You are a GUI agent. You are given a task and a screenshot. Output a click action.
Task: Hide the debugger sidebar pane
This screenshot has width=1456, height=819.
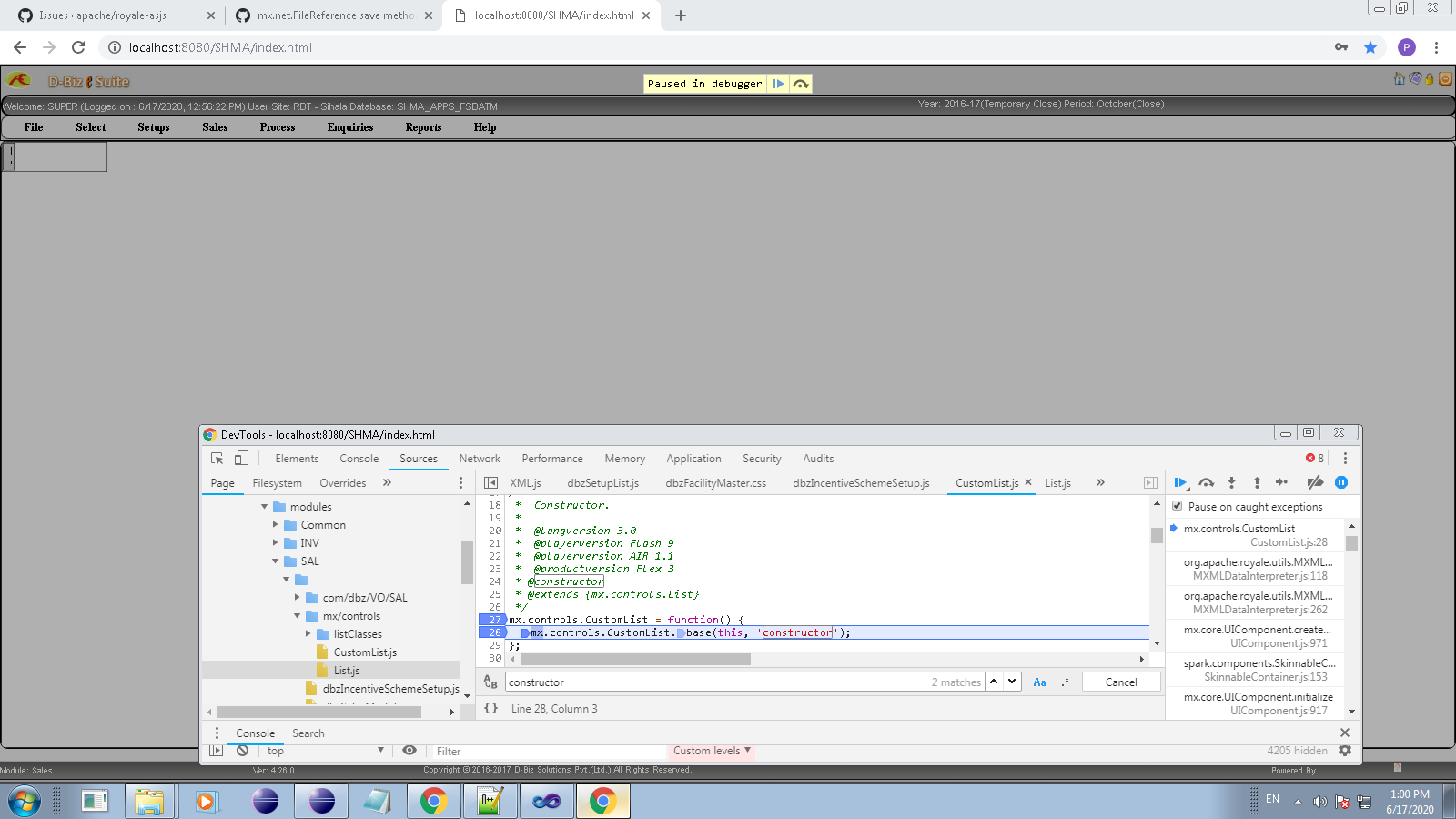point(1150,483)
